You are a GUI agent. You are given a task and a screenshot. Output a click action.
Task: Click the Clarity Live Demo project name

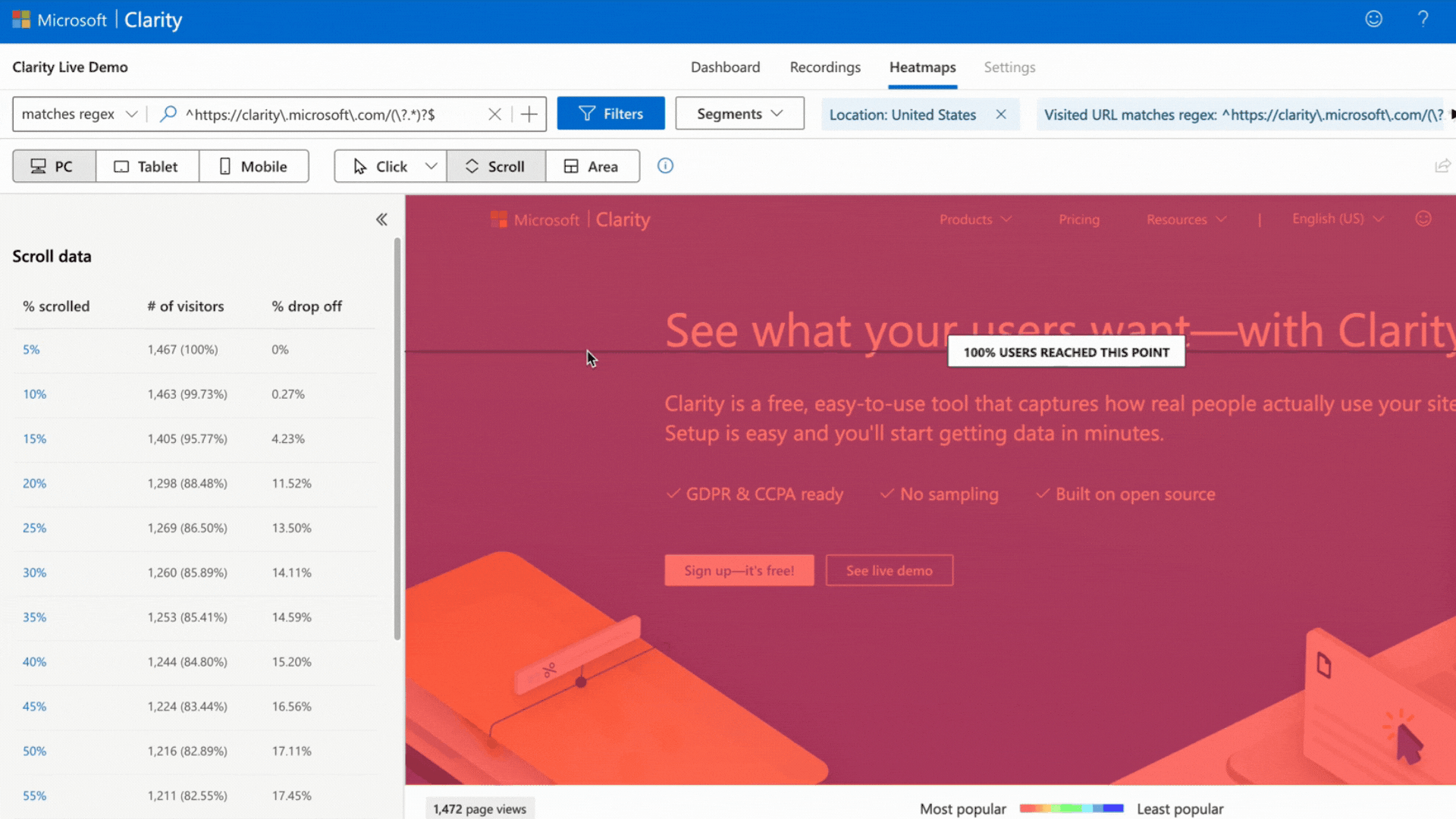(x=70, y=67)
